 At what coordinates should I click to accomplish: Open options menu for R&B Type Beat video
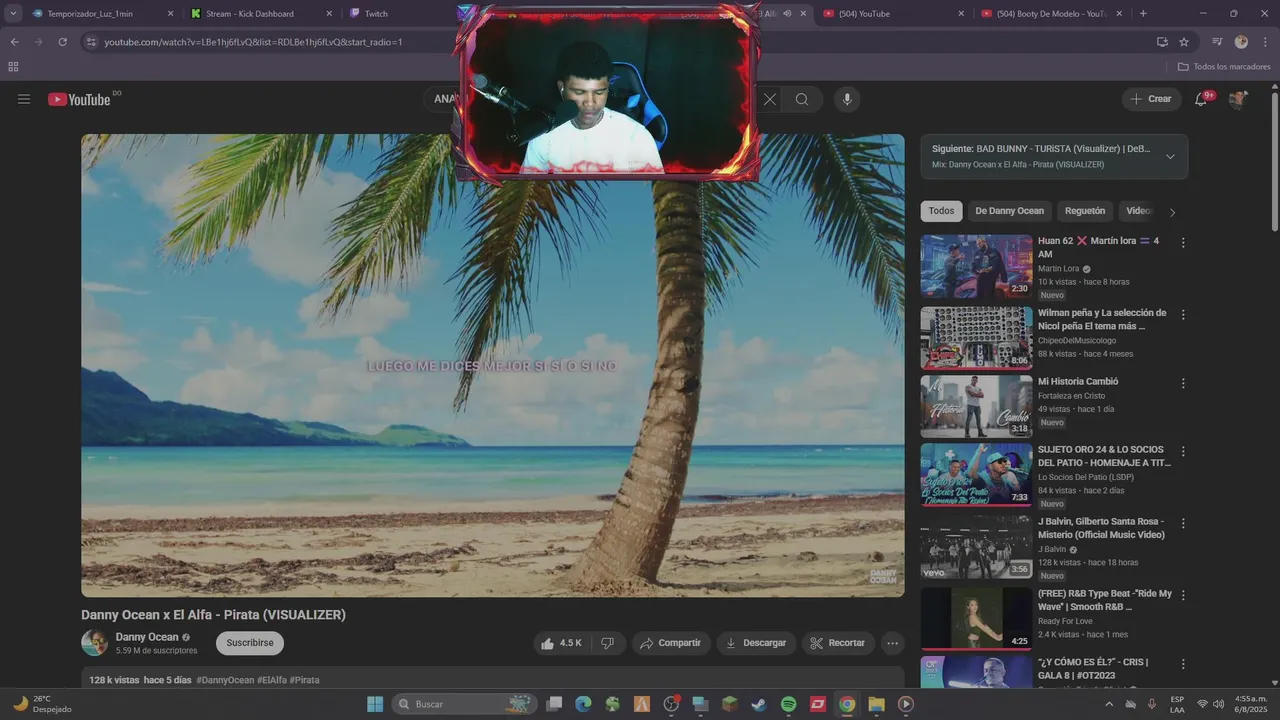click(1183, 595)
